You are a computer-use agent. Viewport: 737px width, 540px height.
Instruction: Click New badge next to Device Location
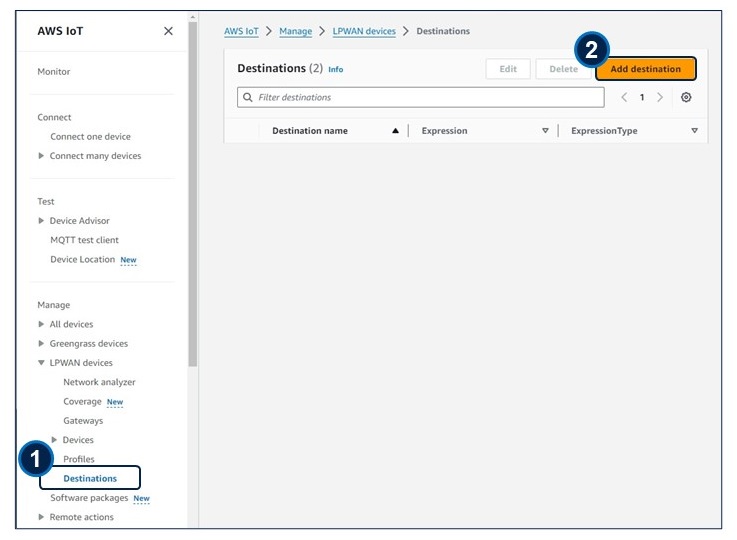(128, 260)
